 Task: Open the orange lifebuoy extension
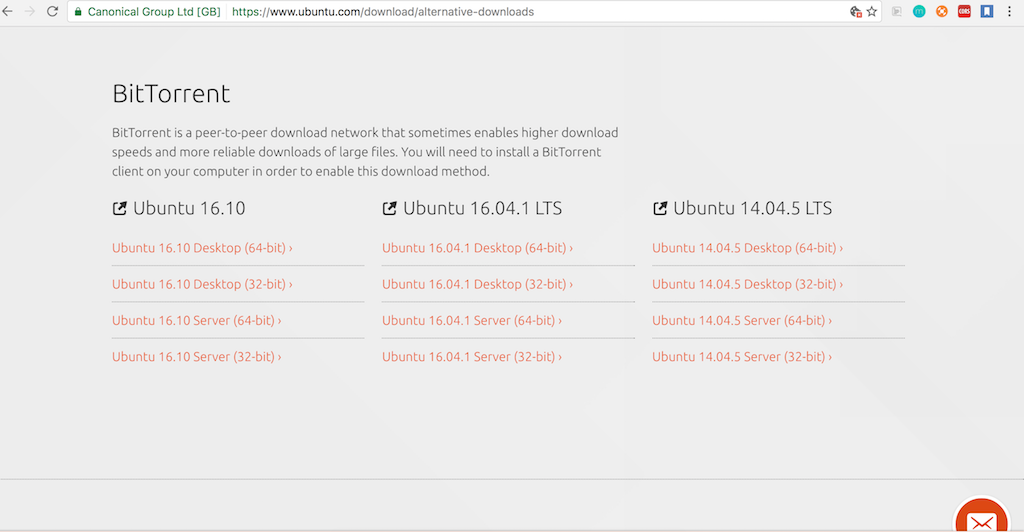[x=942, y=12]
